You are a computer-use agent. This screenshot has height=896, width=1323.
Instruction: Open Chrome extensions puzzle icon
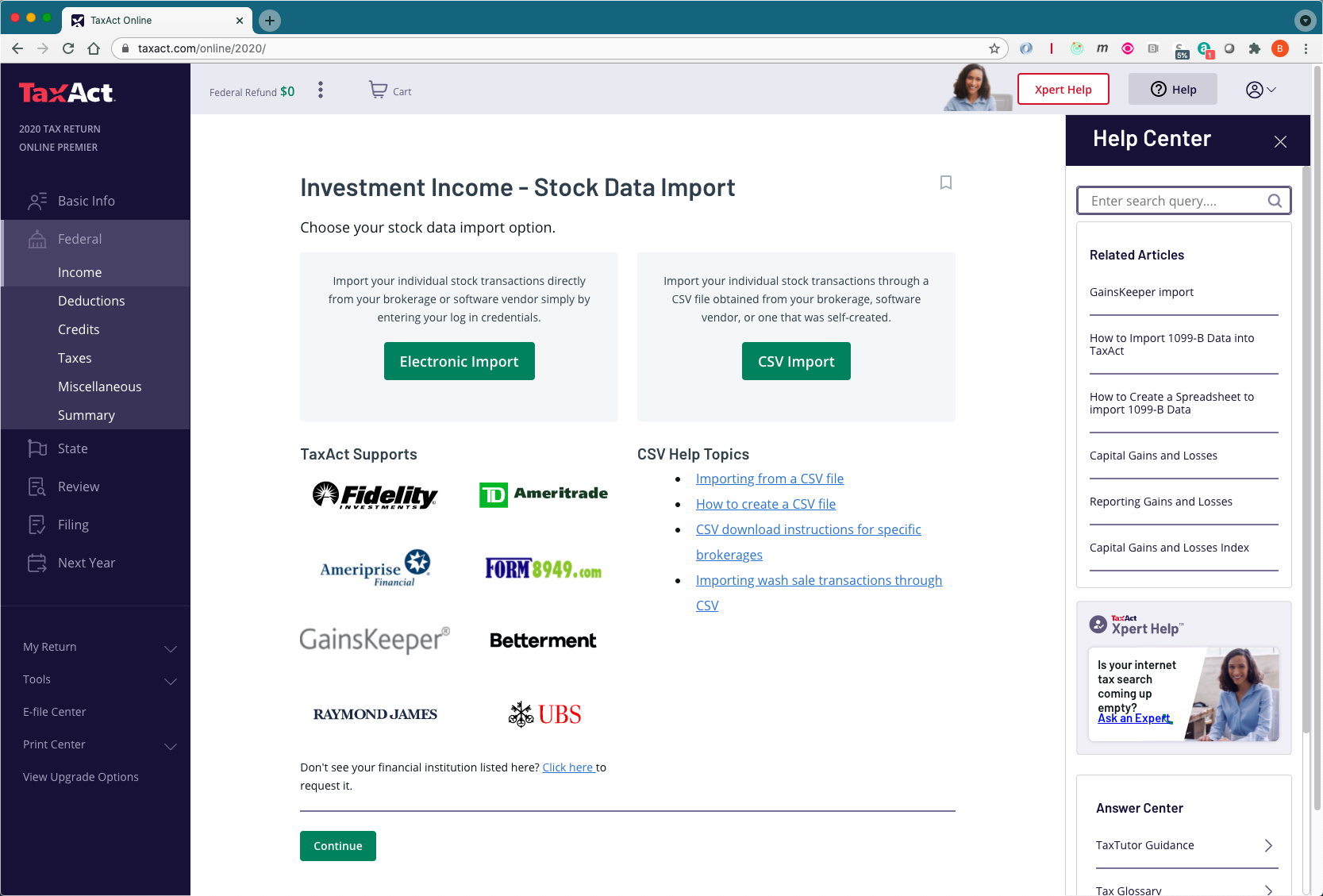[1254, 48]
